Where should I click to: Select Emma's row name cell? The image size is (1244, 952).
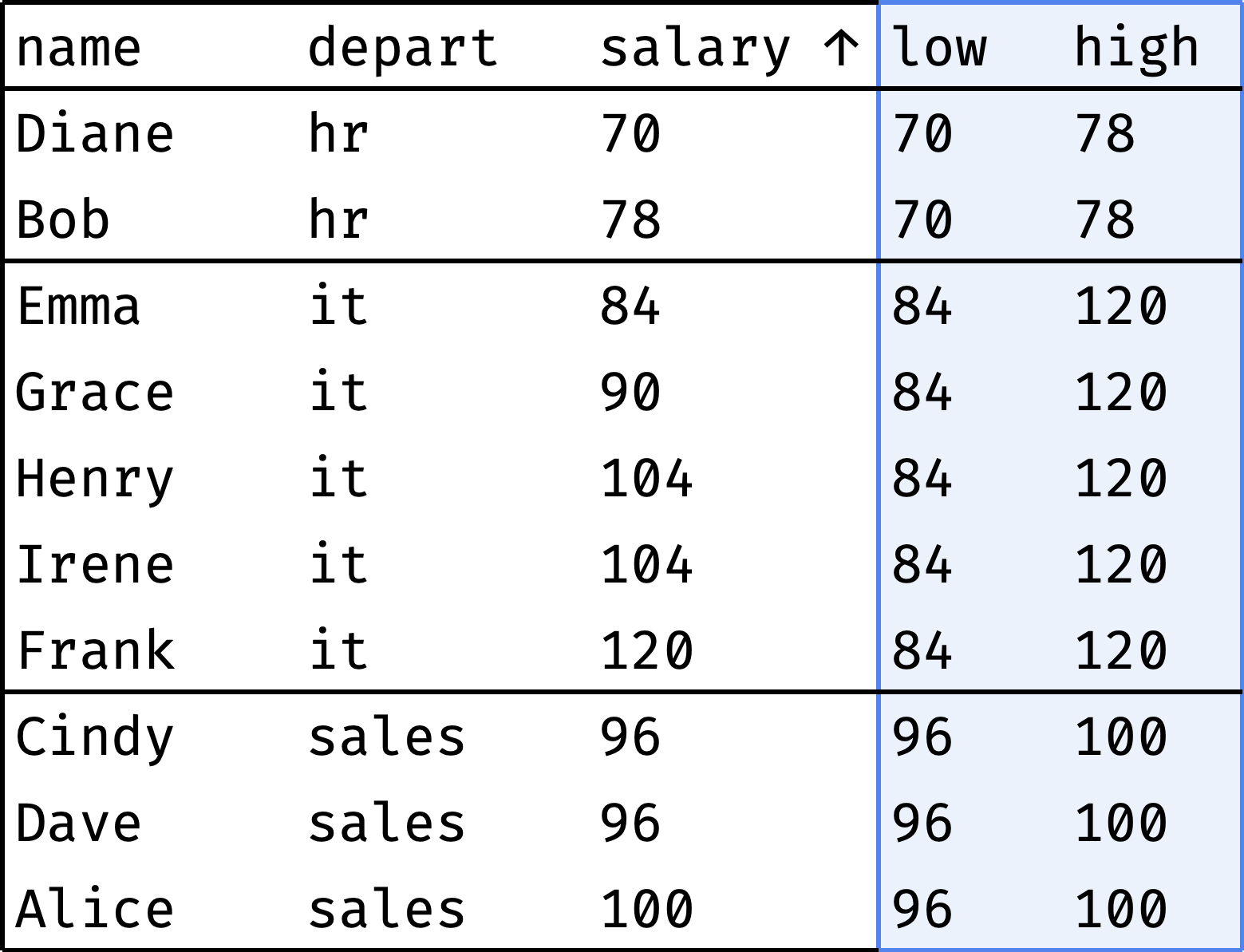coord(78,306)
